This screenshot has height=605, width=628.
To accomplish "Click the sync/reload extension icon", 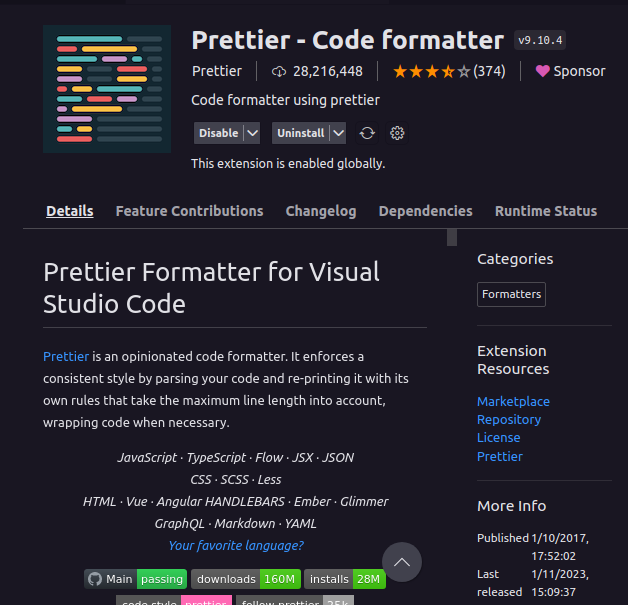I will (x=367, y=133).
